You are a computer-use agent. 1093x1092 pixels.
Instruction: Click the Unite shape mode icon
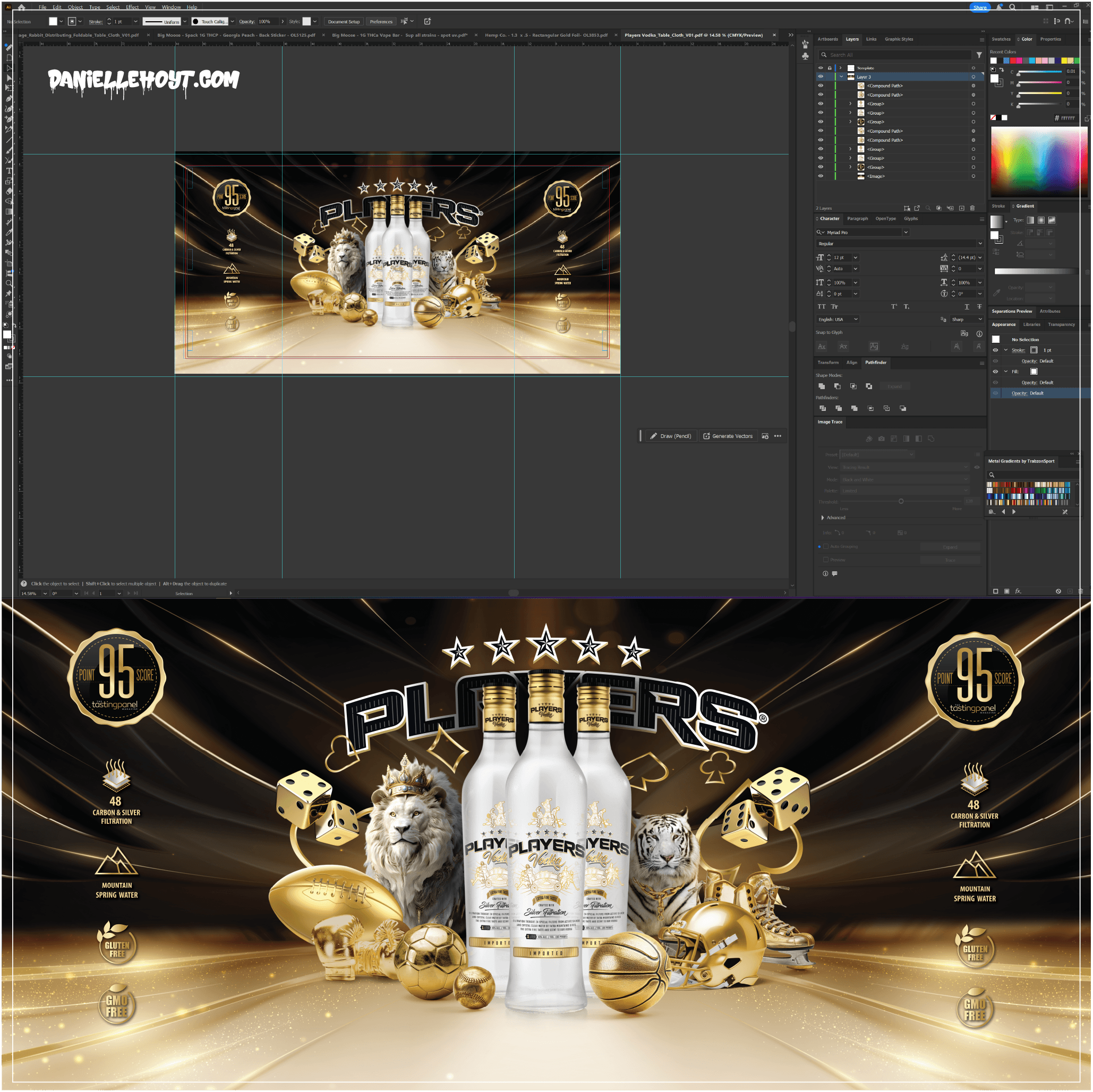(822, 386)
